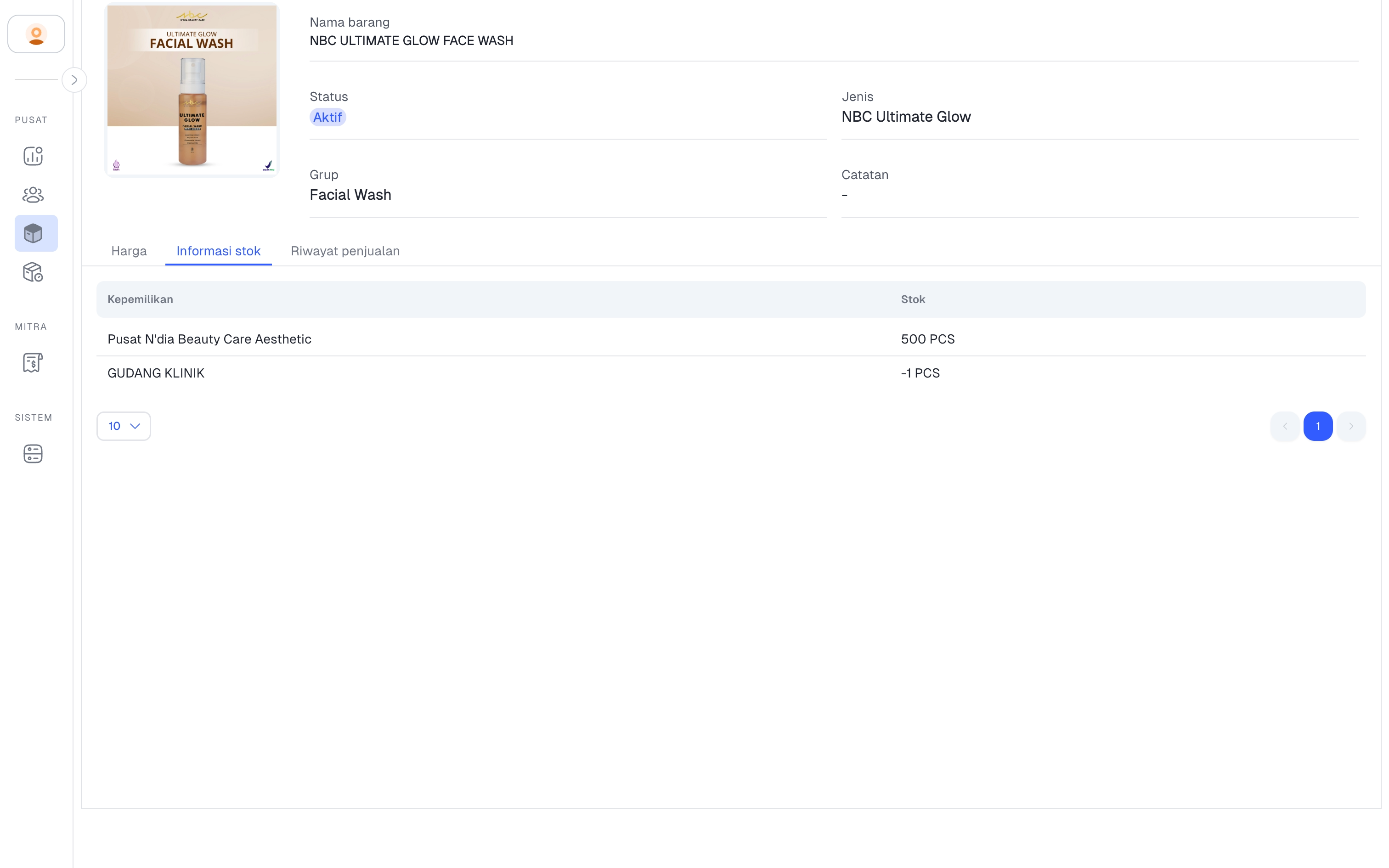Click the Stok column header
Screen dimensions: 1389x868
pyautogui.click(x=913, y=299)
